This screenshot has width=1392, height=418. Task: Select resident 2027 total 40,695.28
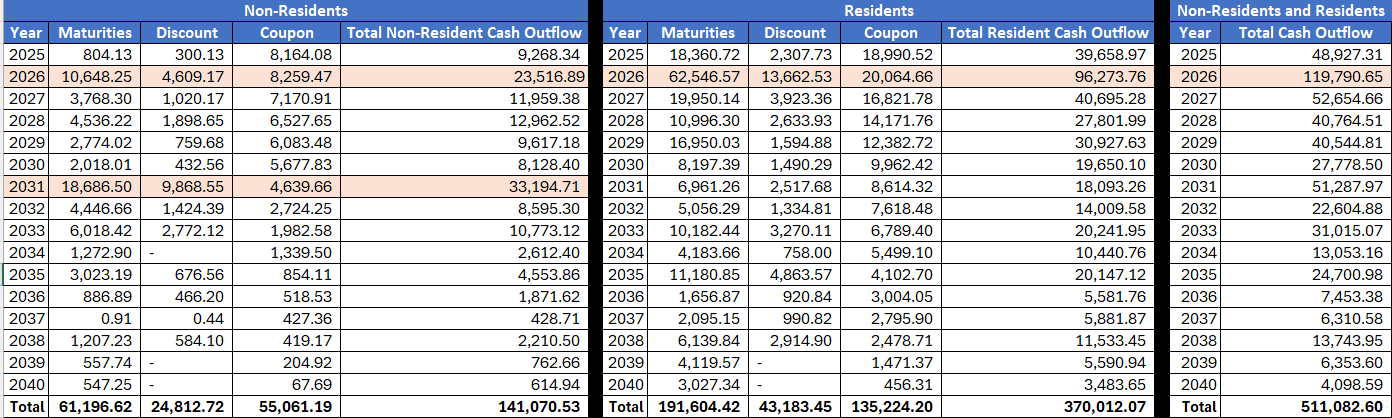tap(1047, 98)
